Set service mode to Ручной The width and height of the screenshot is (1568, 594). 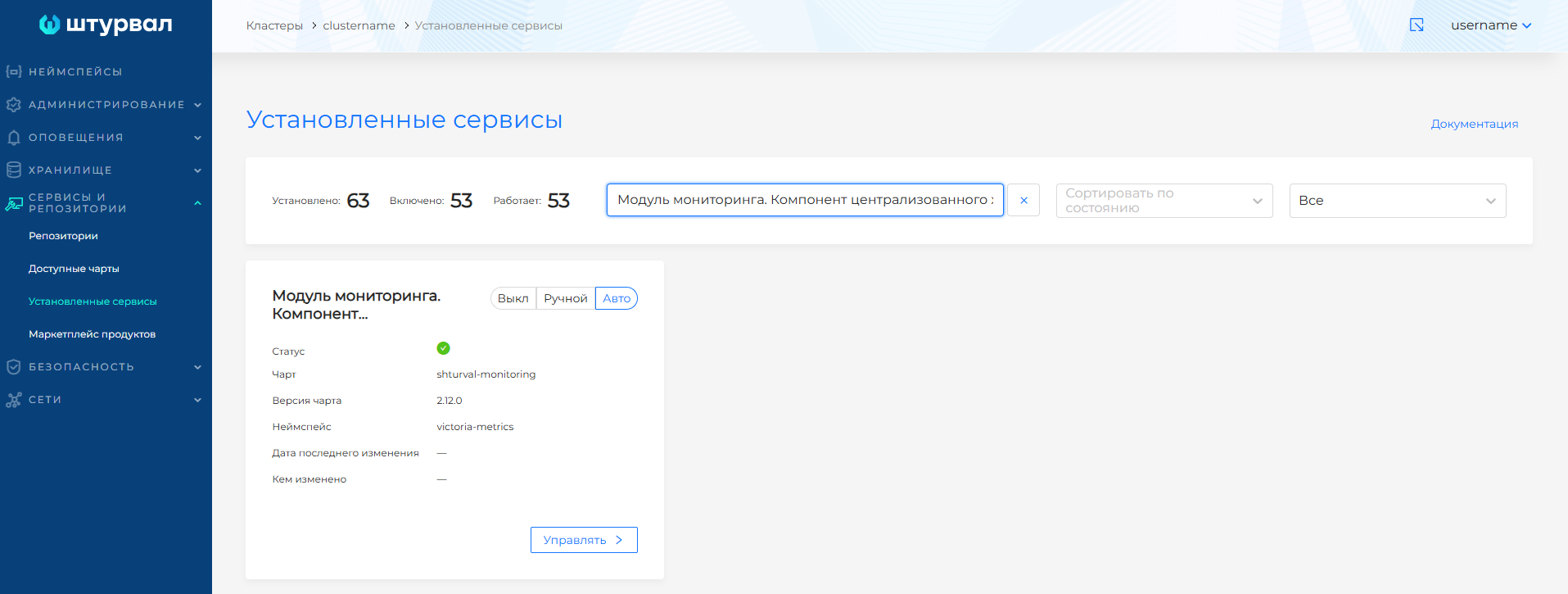coord(566,299)
